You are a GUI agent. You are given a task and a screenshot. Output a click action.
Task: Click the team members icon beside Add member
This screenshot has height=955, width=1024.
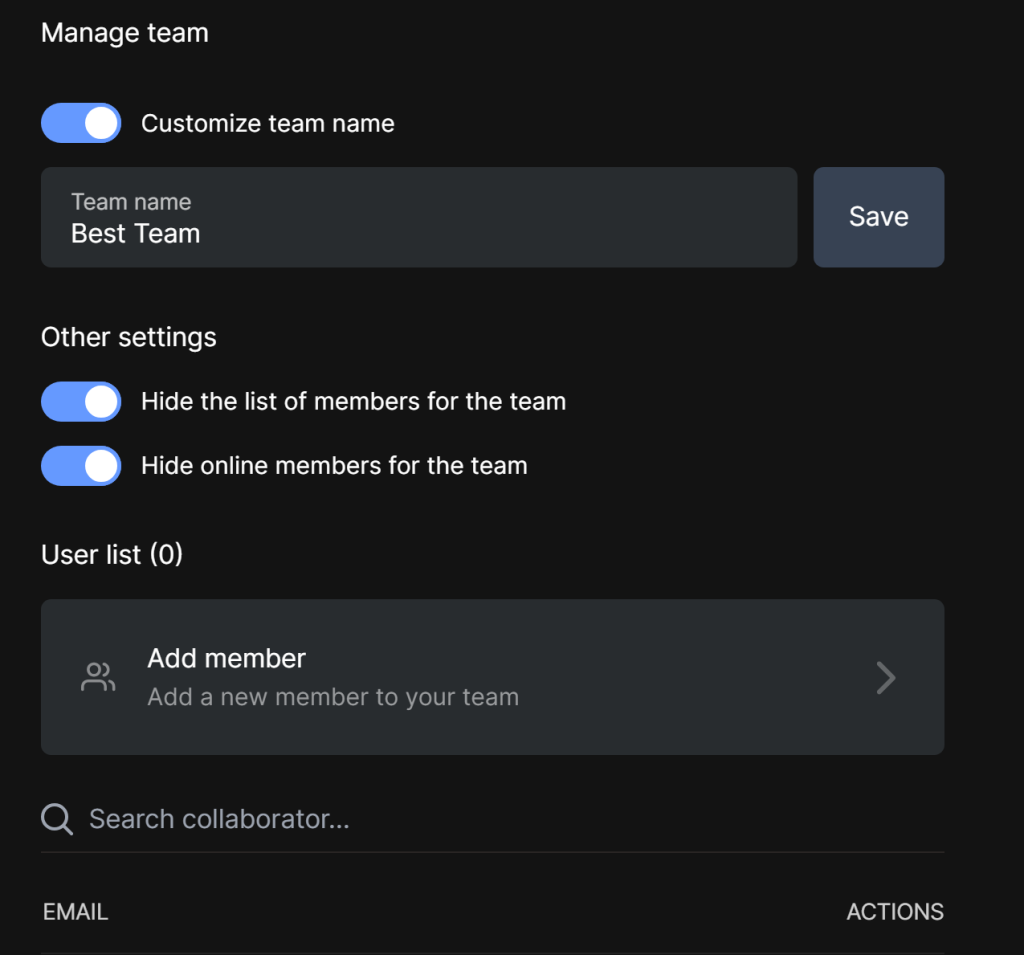98,677
